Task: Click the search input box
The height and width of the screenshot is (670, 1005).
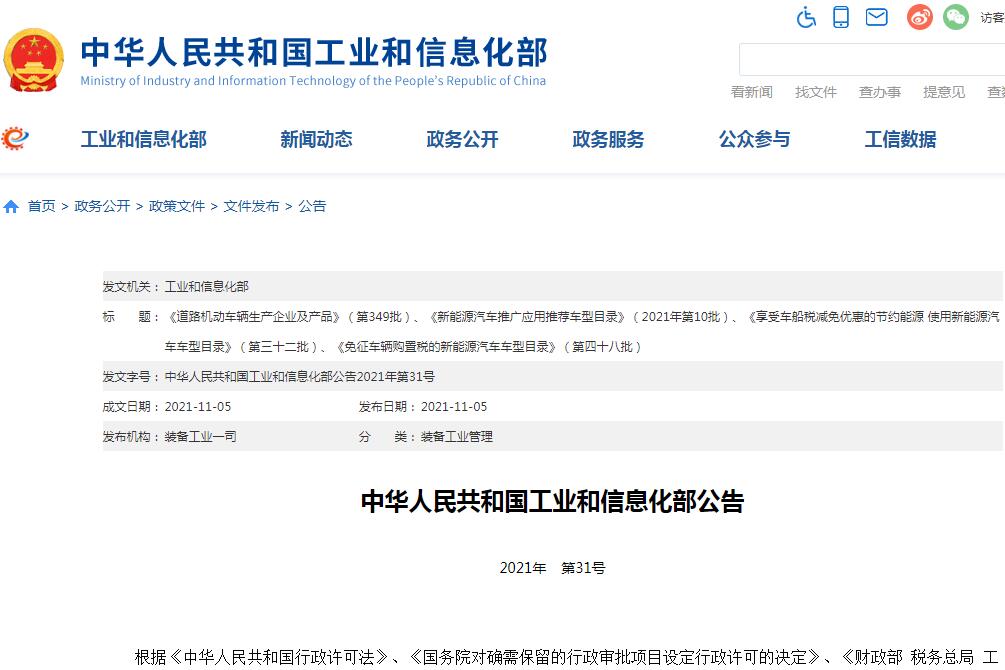Action: click(870, 58)
